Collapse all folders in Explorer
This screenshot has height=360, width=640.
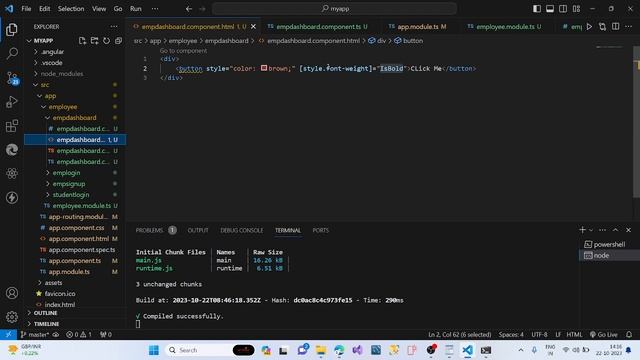point(118,40)
